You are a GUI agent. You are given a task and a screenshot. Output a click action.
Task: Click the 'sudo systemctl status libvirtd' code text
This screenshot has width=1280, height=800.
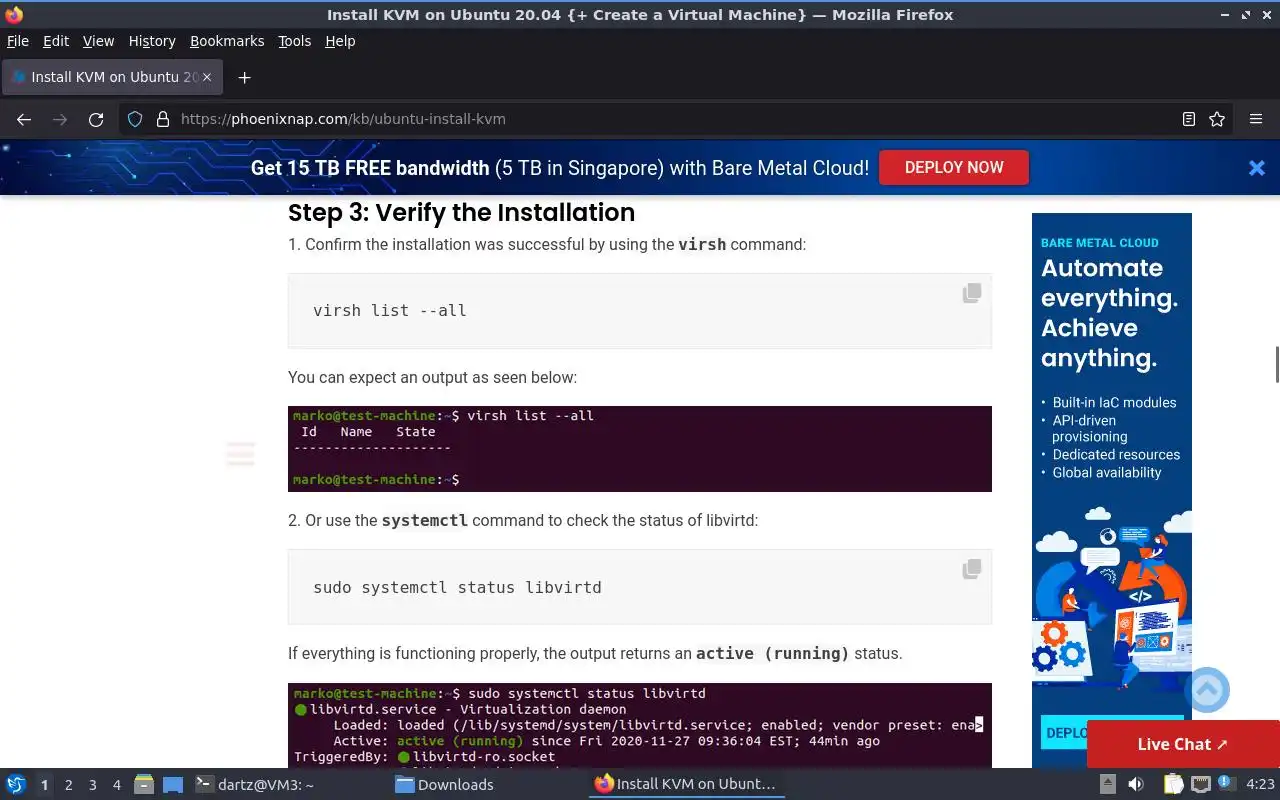pyautogui.click(x=457, y=587)
